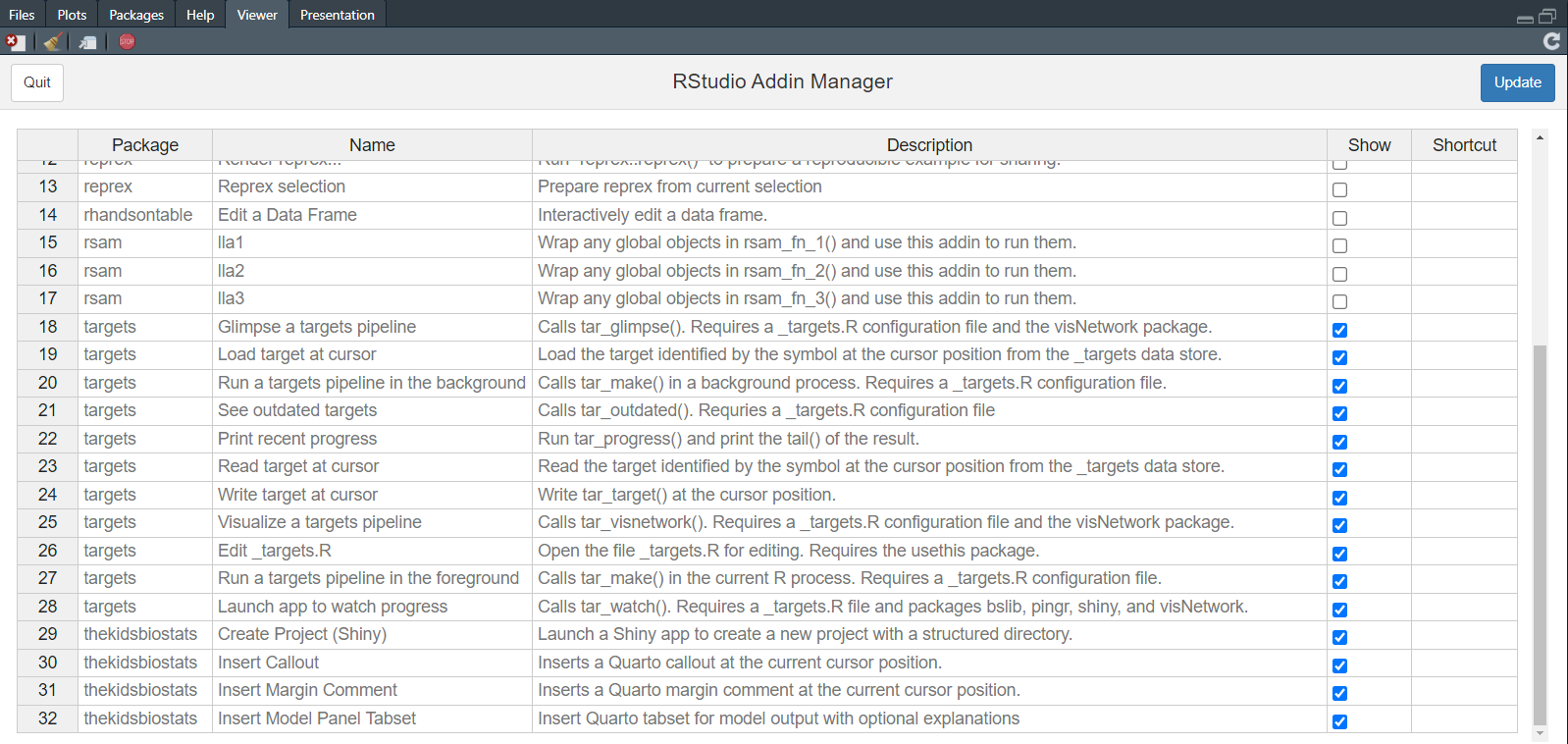Disable Show for Create Project (Shiny)
This screenshot has width=1568, height=744.
(1339, 637)
